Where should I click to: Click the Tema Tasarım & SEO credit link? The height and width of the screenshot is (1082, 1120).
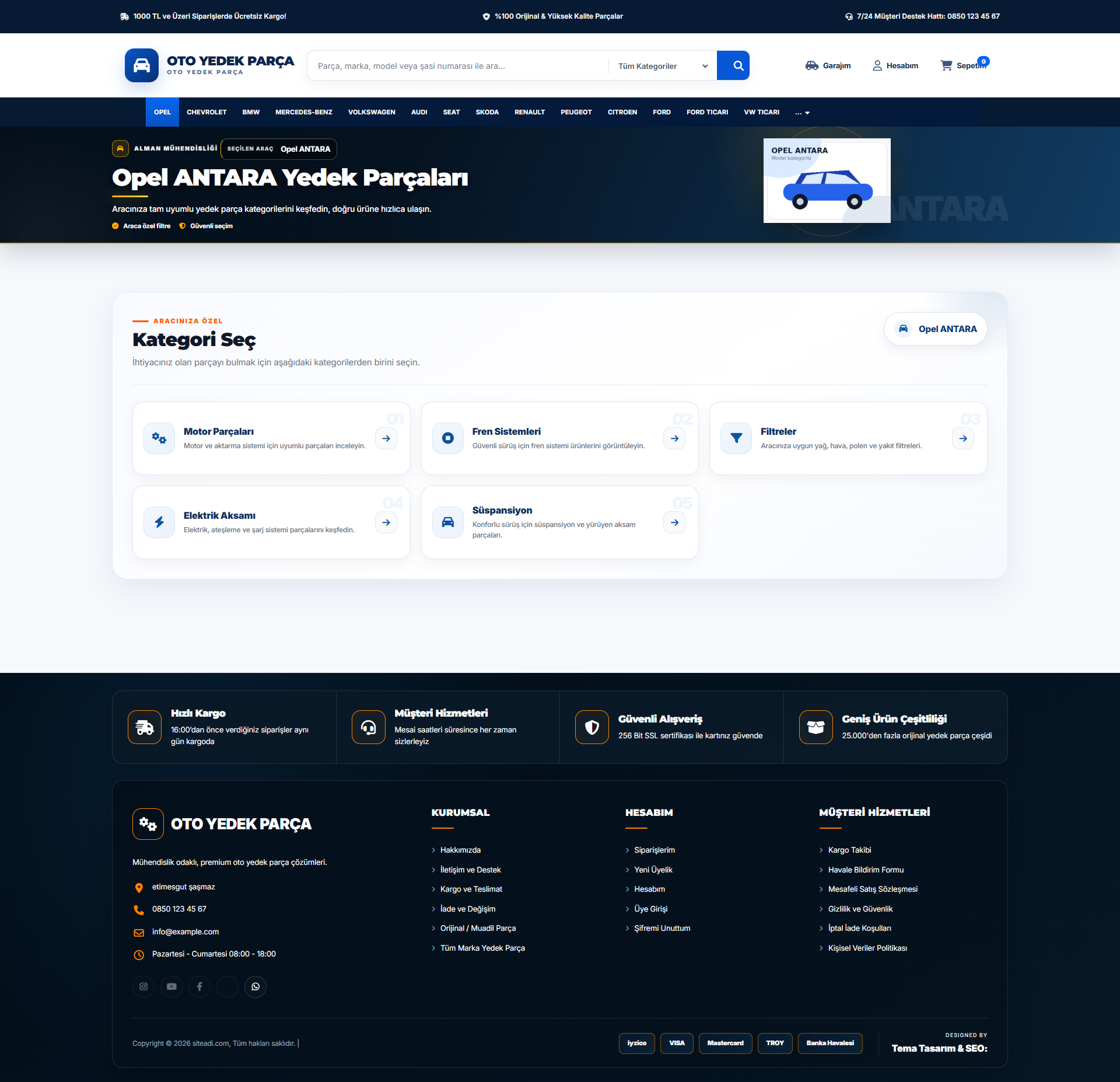939,1048
